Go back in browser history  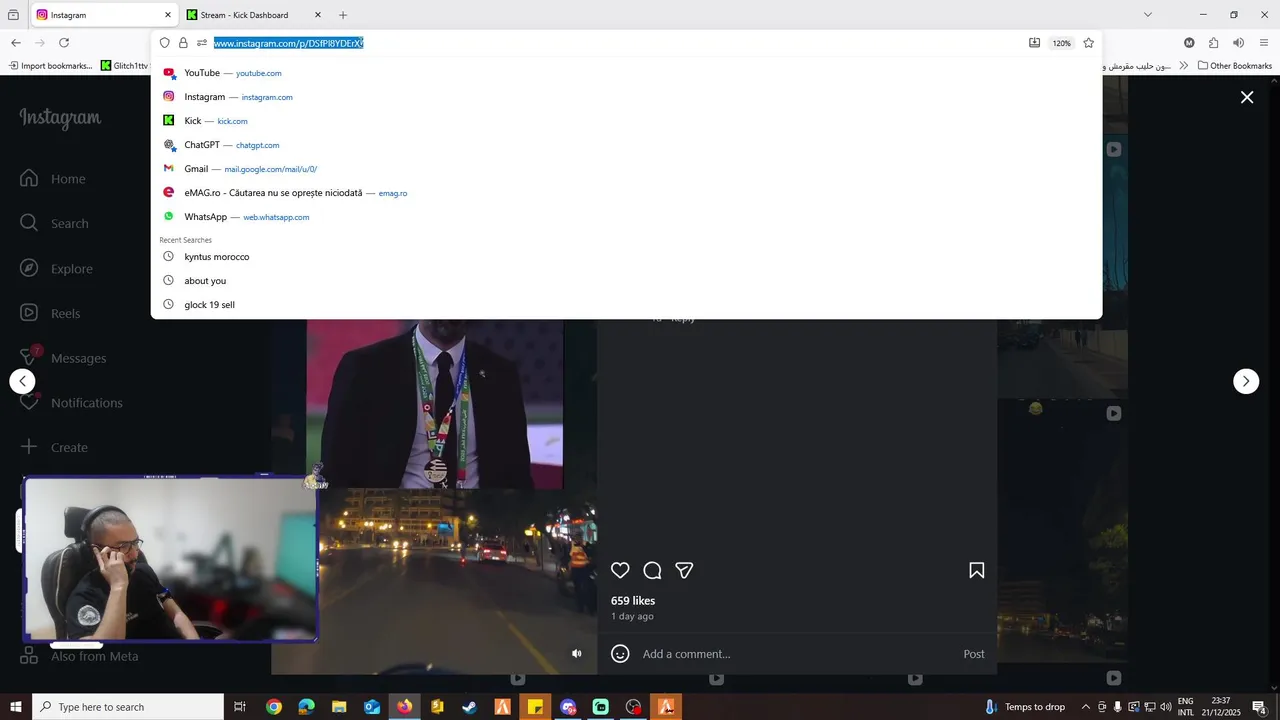[x=16, y=43]
